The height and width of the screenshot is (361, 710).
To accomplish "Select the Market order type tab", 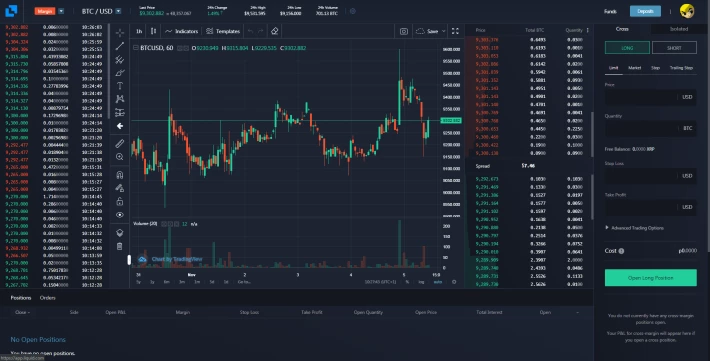I will point(634,67).
